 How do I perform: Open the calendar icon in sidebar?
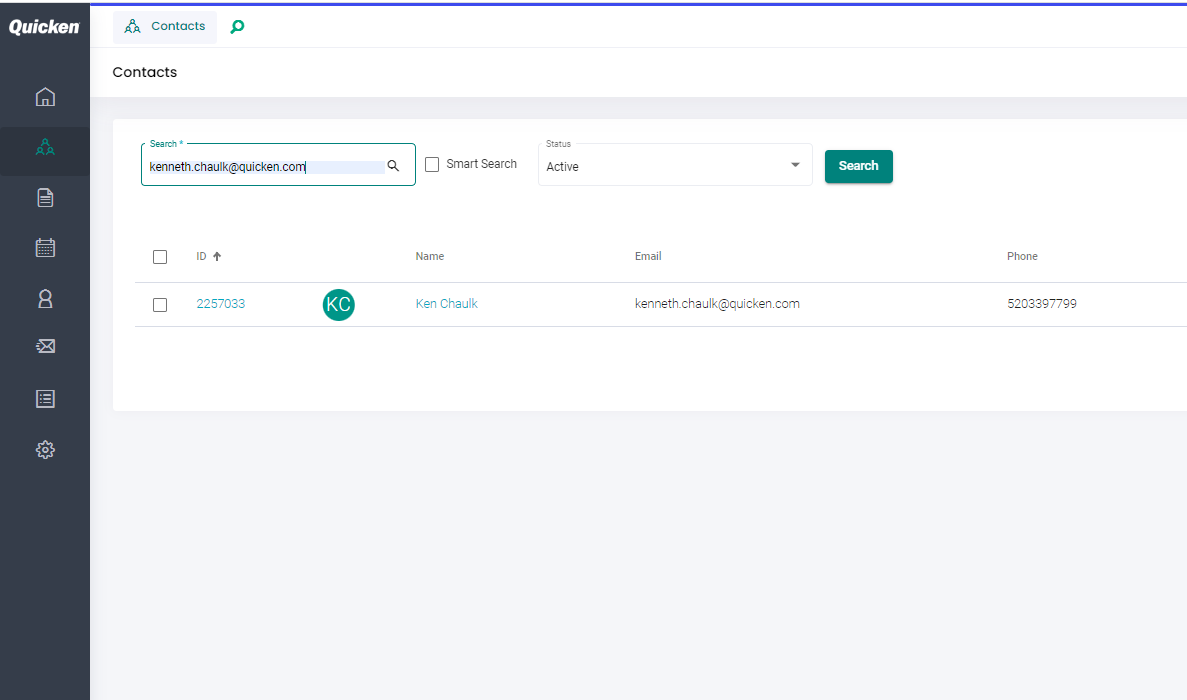pyautogui.click(x=45, y=248)
